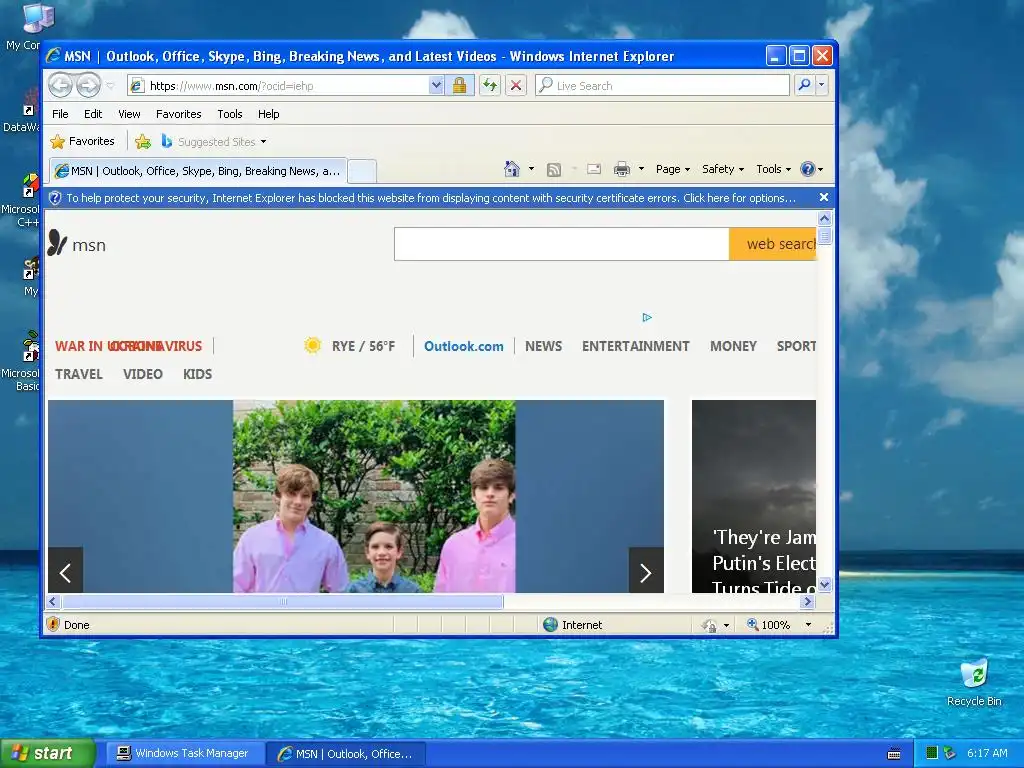1024x768 pixels.
Task: Click the vertical scrollbar up arrow
Action: (x=824, y=219)
